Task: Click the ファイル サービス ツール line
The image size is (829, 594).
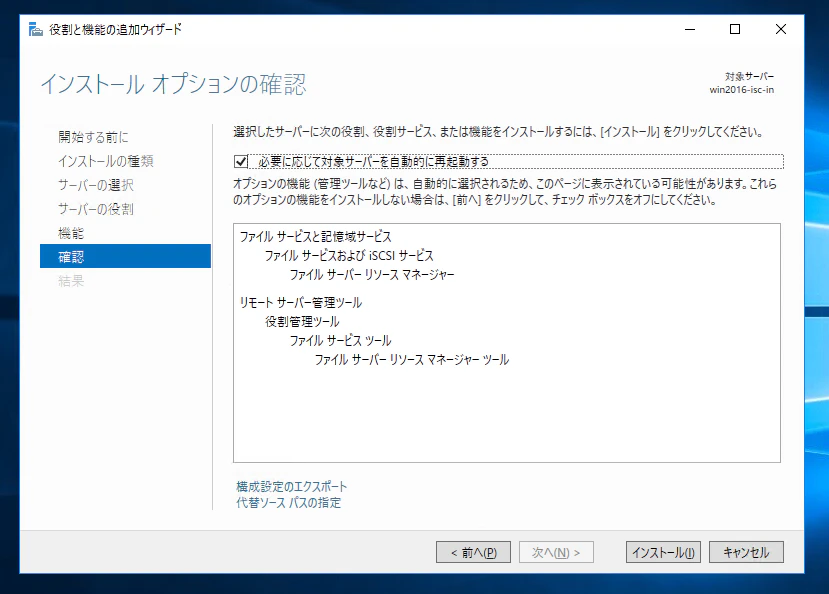Action: [x=340, y=341]
